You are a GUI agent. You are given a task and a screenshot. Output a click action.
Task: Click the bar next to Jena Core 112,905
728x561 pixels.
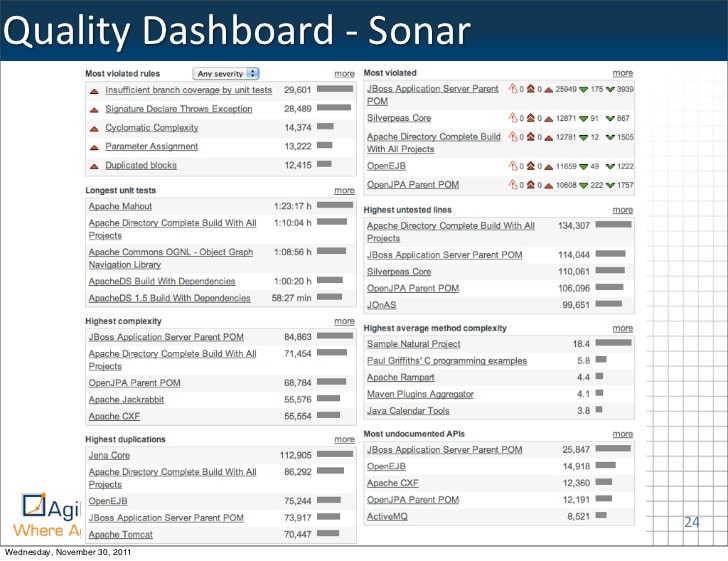334,455
